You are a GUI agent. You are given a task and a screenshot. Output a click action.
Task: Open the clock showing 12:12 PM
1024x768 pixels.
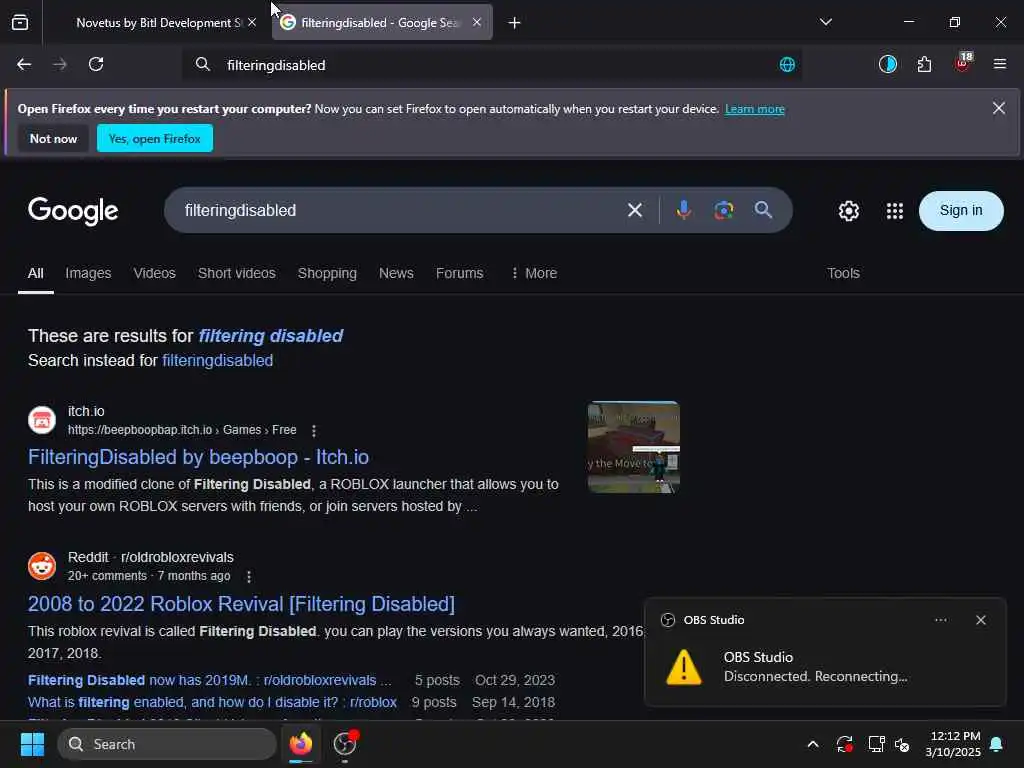click(953, 744)
